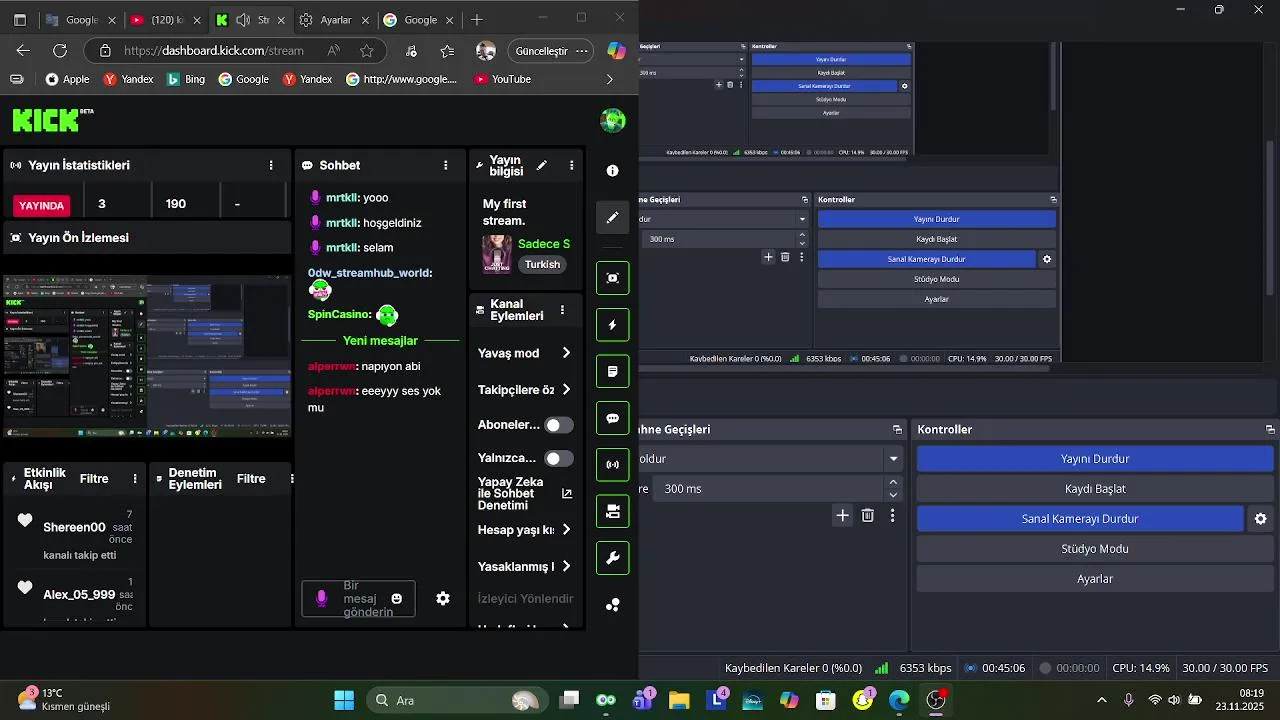1280x720 pixels.
Task: Click the camera sidebar icon in Kick
Action: 613,511
